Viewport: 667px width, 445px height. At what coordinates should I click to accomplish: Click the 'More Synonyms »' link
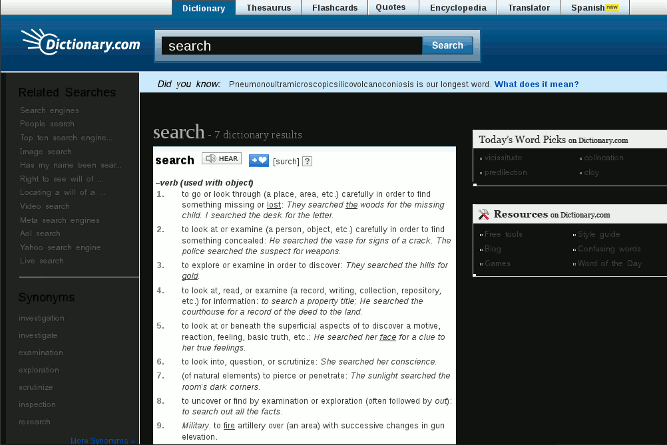(103, 441)
